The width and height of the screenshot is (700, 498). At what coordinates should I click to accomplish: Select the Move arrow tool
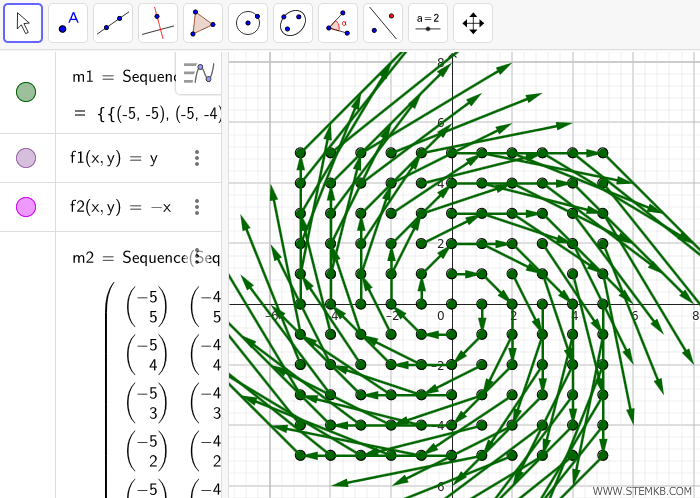[23, 23]
